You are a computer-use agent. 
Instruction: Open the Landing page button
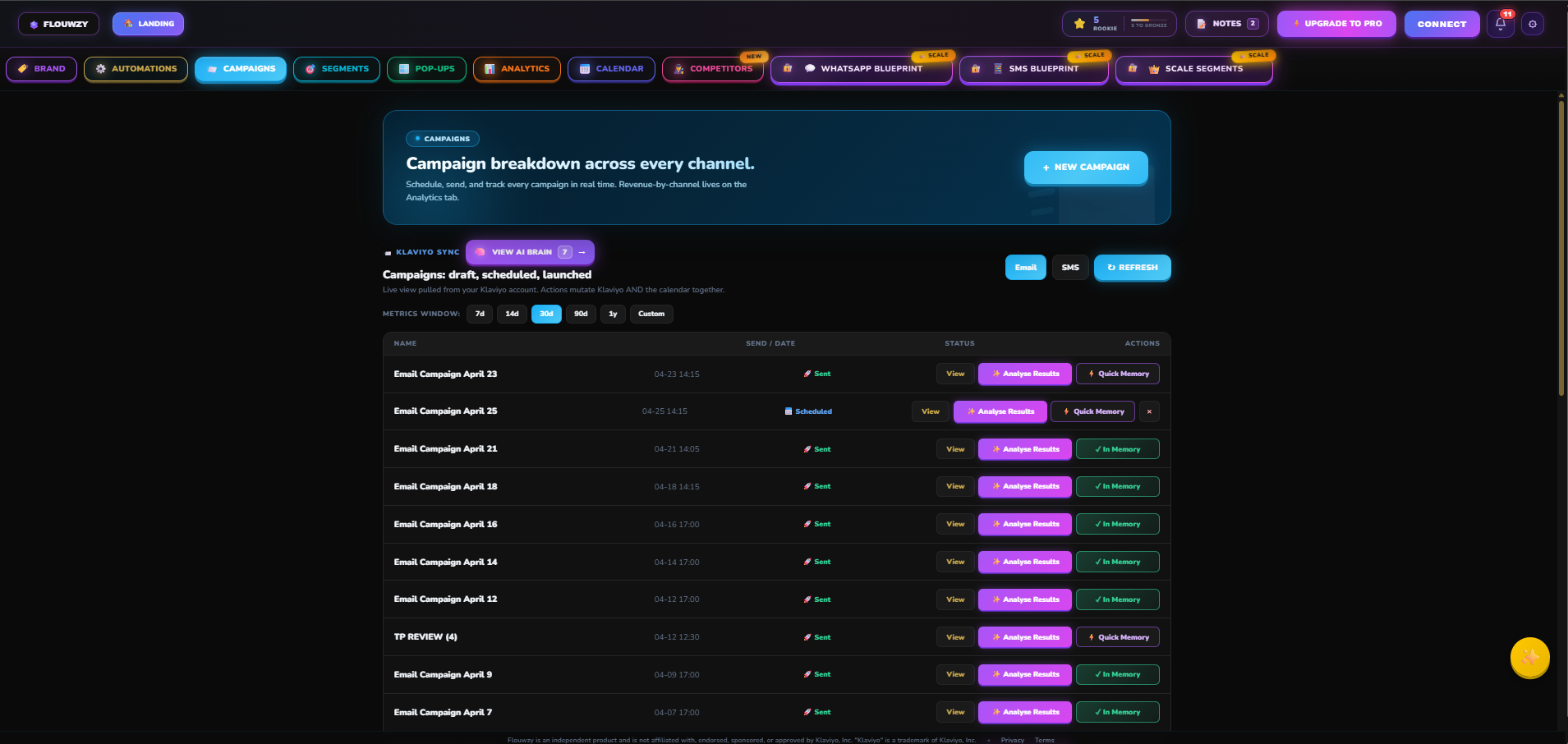[x=149, y=24]
